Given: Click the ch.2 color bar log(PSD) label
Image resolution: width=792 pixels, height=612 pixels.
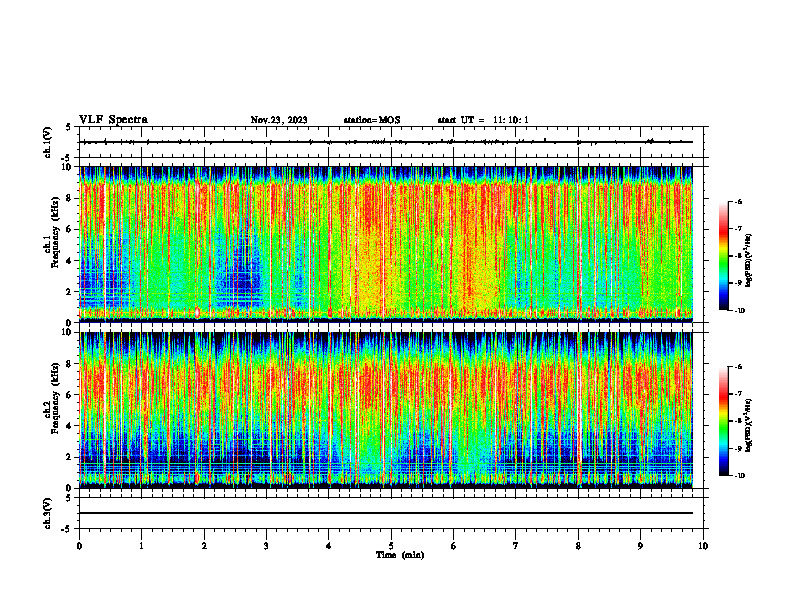Looking at the screenshot, I should (x=749, y=426).
